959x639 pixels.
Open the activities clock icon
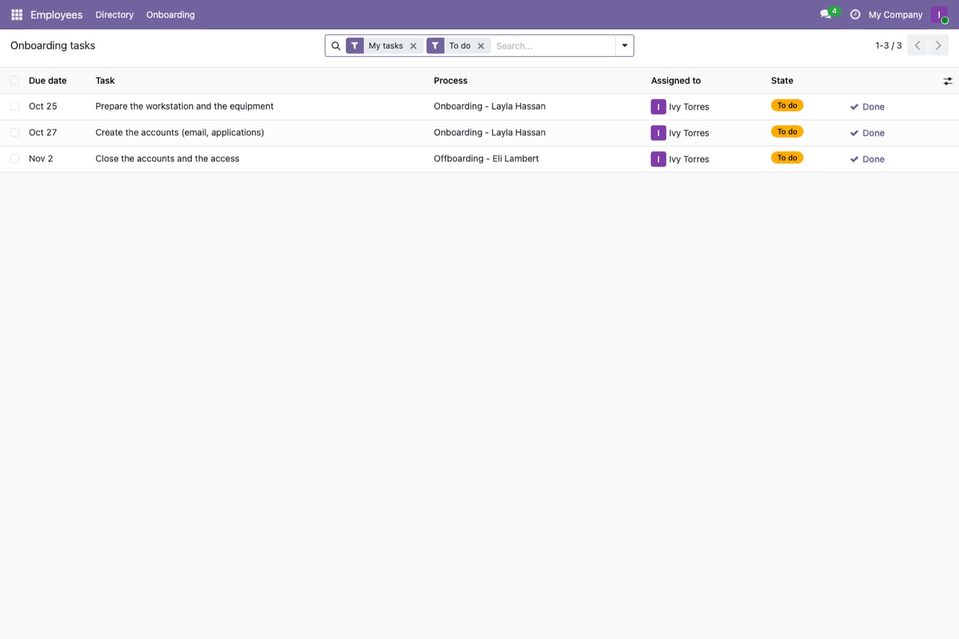(855, 15)
